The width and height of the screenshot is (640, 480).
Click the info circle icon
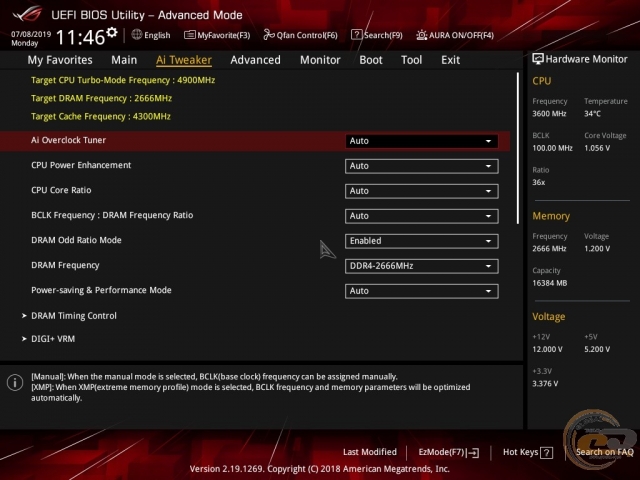pyautogui.click(x=15, y=382)
